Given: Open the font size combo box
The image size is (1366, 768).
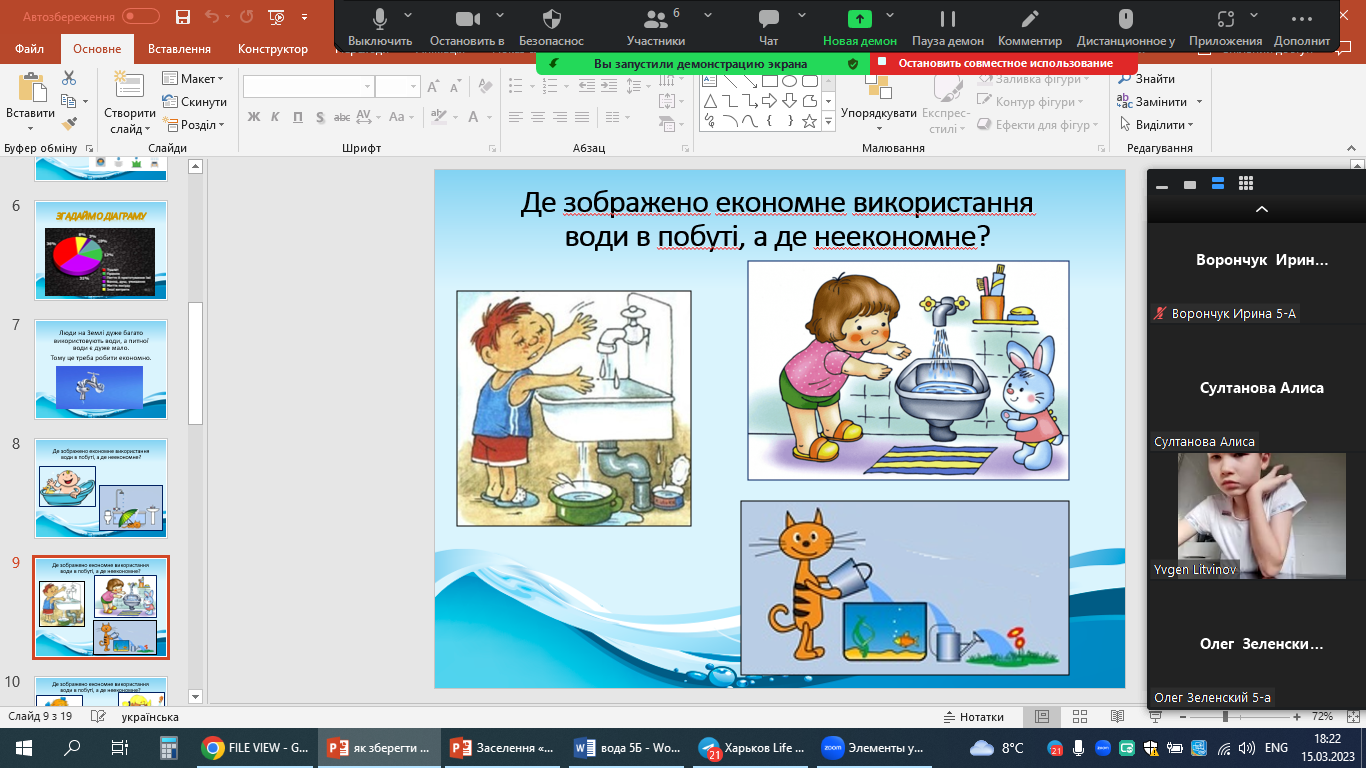Looking at the screenshot, I should pos(398,87).
